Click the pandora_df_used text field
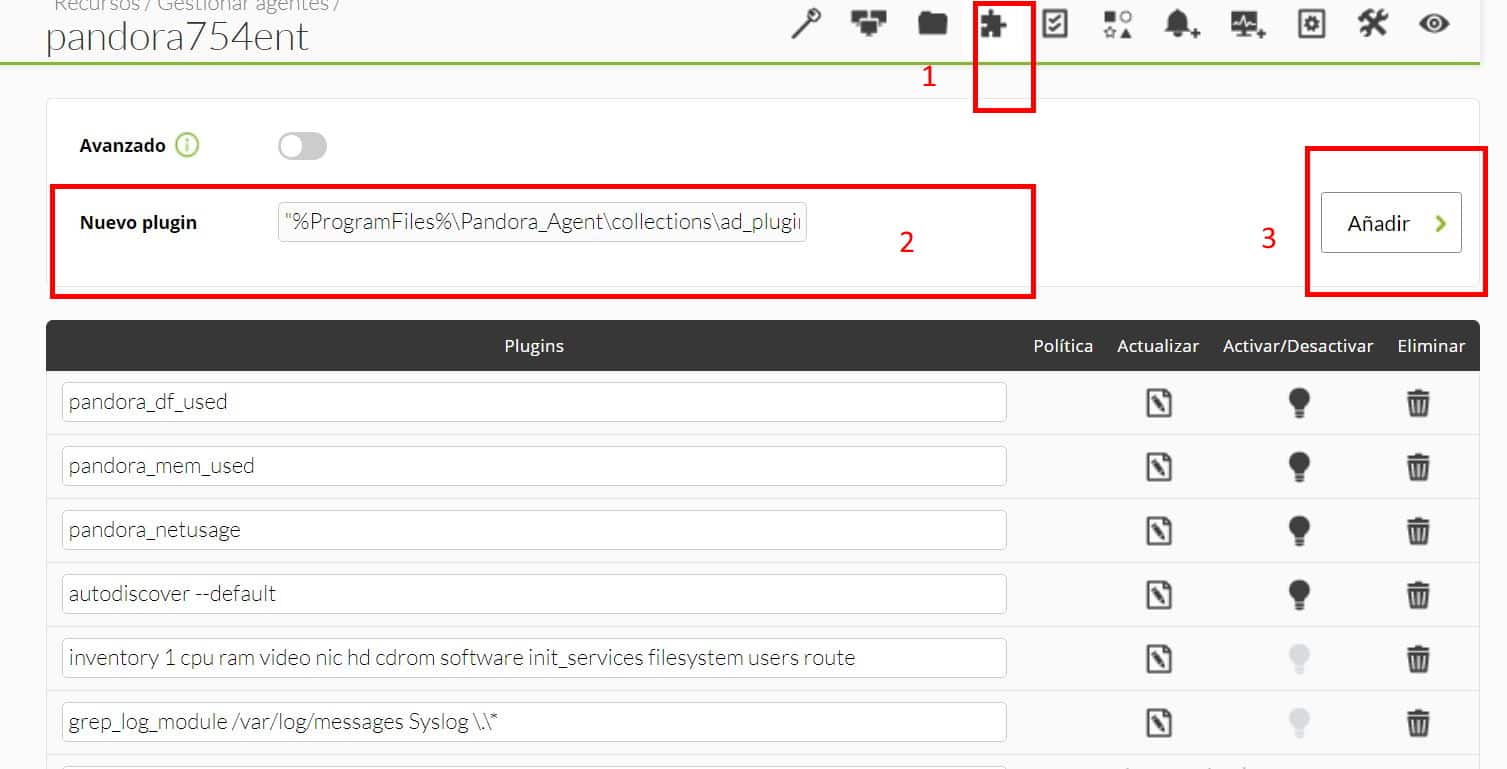1507x769 pixels. tap(534, 402)
